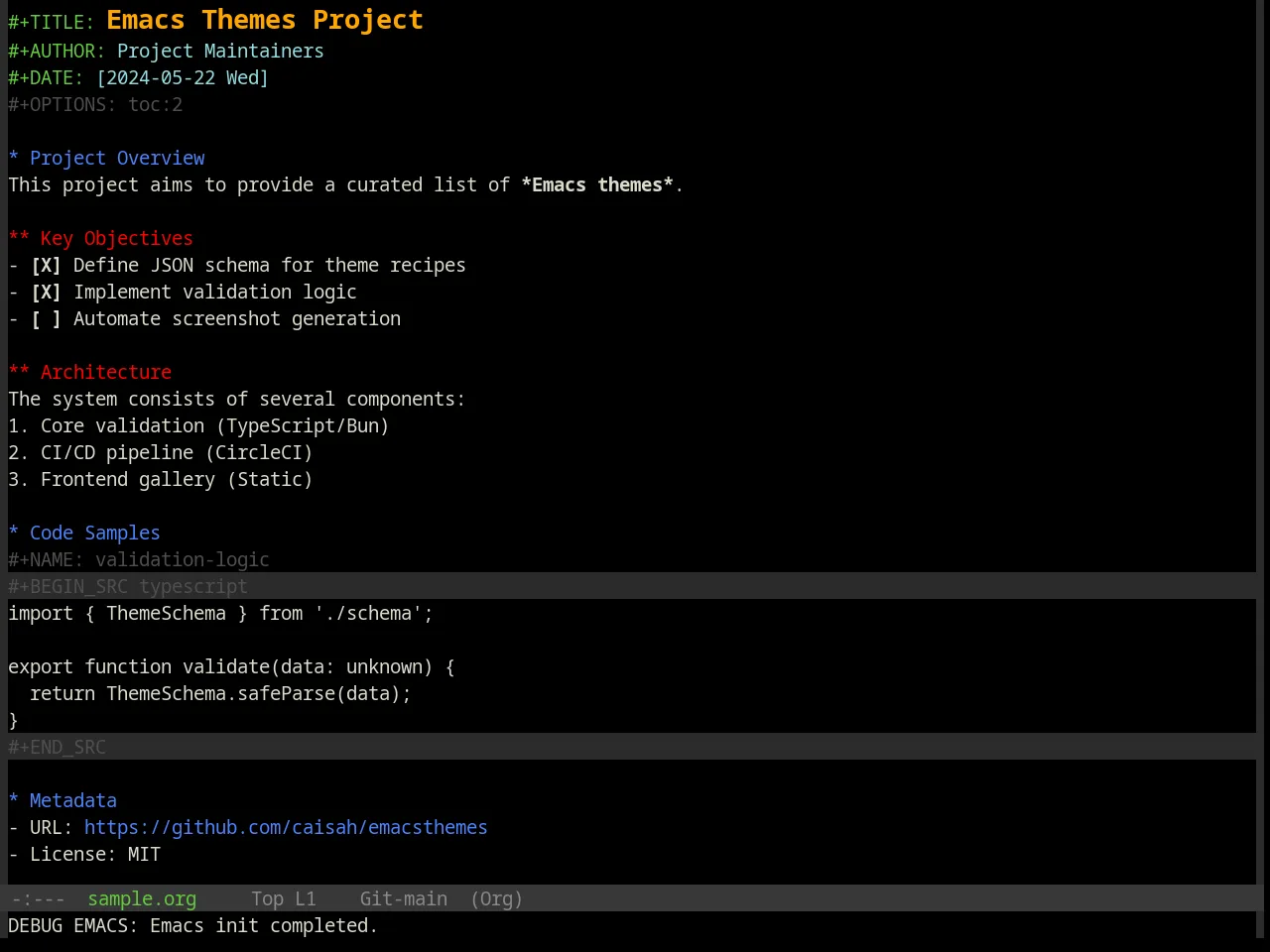The width and height of the screenshot is (1270, 952).
Task: Click the 'import { ThemeSchema }' code line
Action: click(x=220, y=614)
